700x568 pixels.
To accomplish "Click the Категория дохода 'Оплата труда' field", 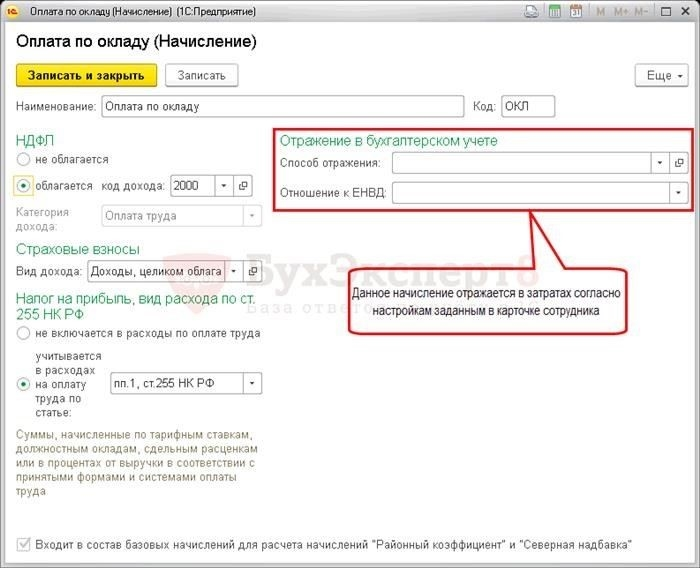I will 172,216.
